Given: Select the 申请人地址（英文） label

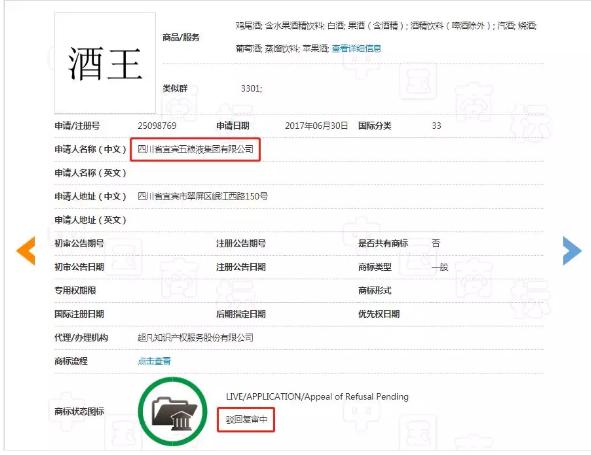Looking at the screenshot, I should pos(90,220).
